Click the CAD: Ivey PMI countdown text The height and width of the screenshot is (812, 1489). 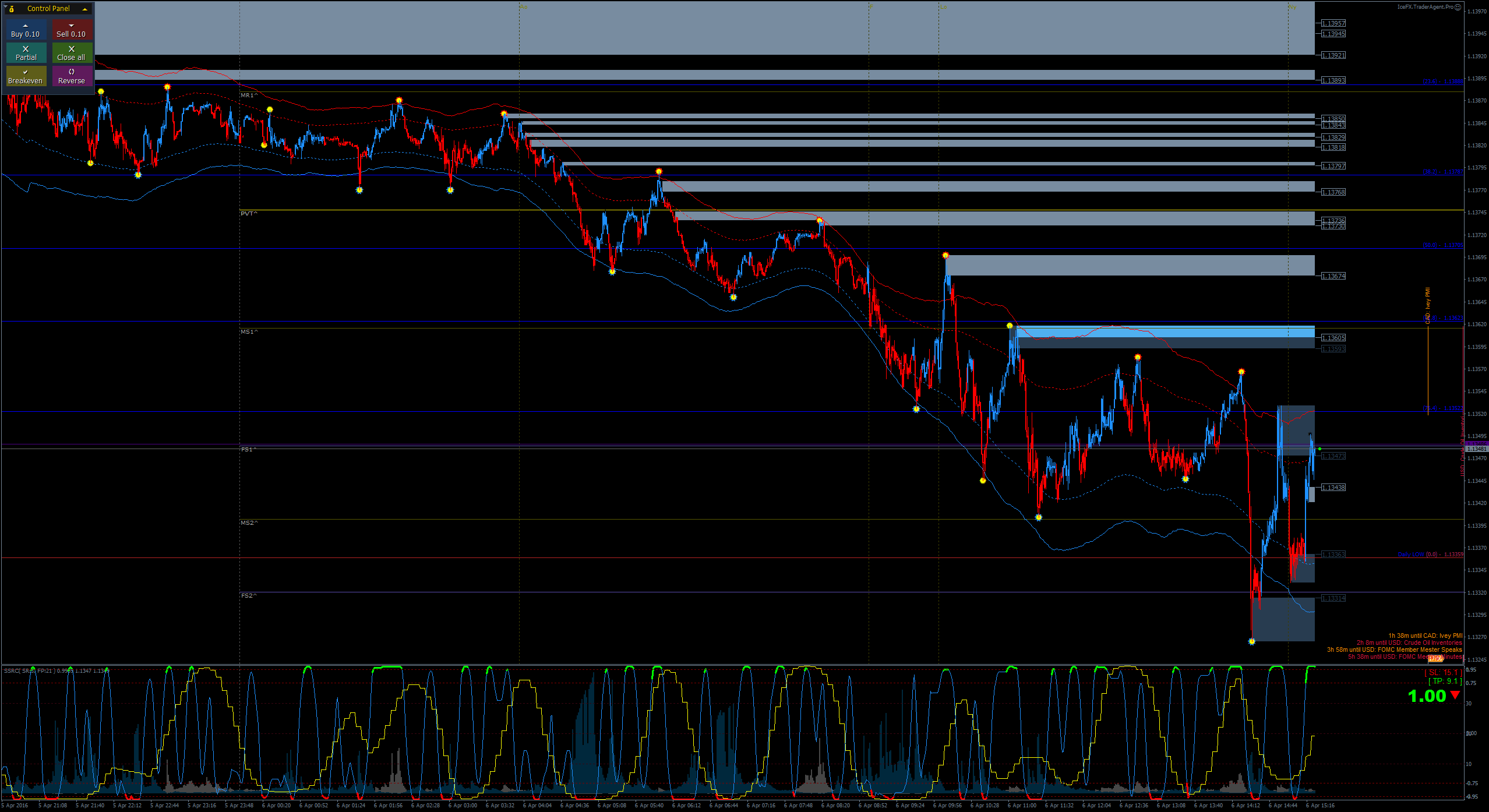coord(1425,636)
